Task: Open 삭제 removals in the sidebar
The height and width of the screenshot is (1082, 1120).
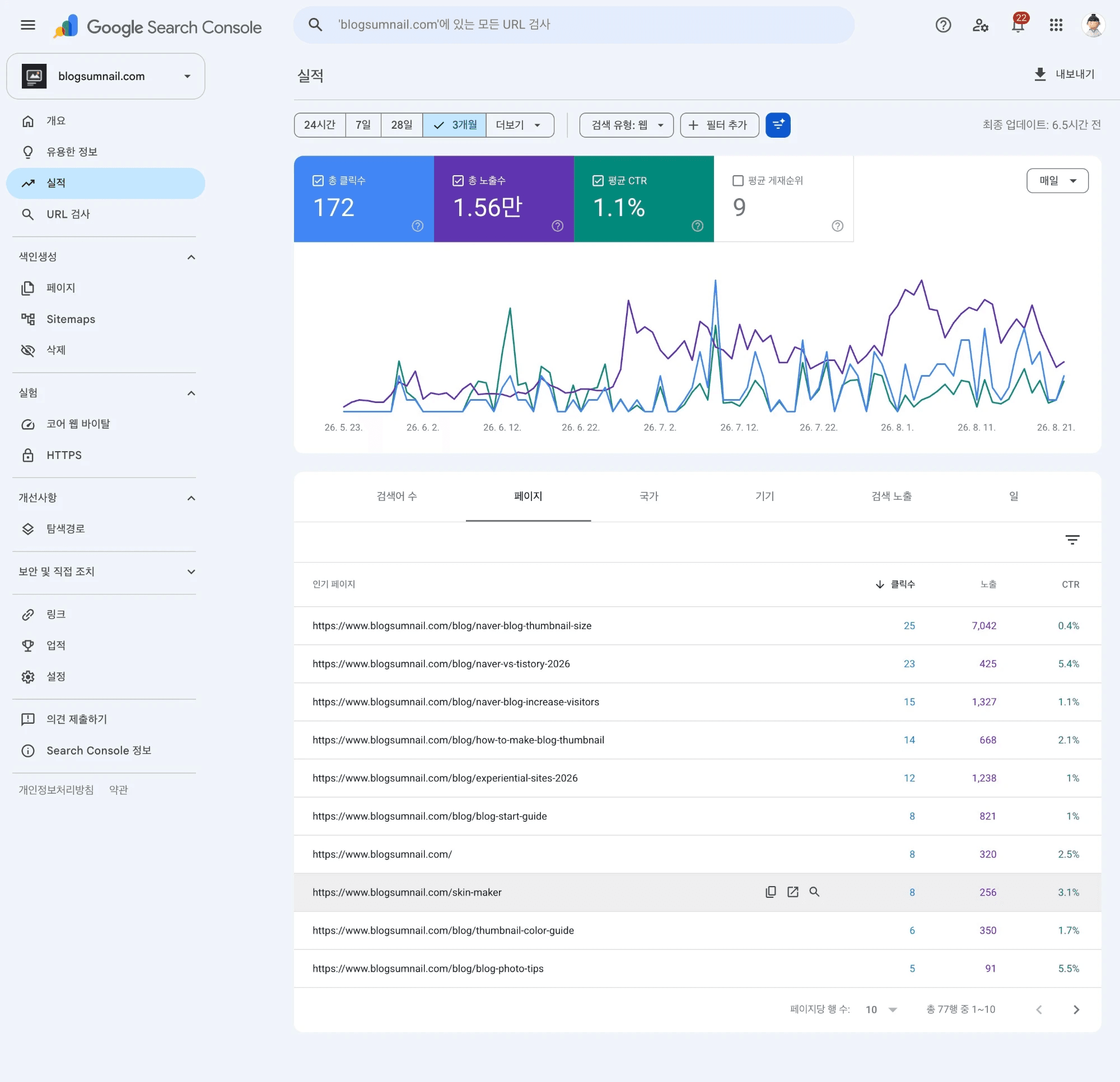Action: click(105, 350)
